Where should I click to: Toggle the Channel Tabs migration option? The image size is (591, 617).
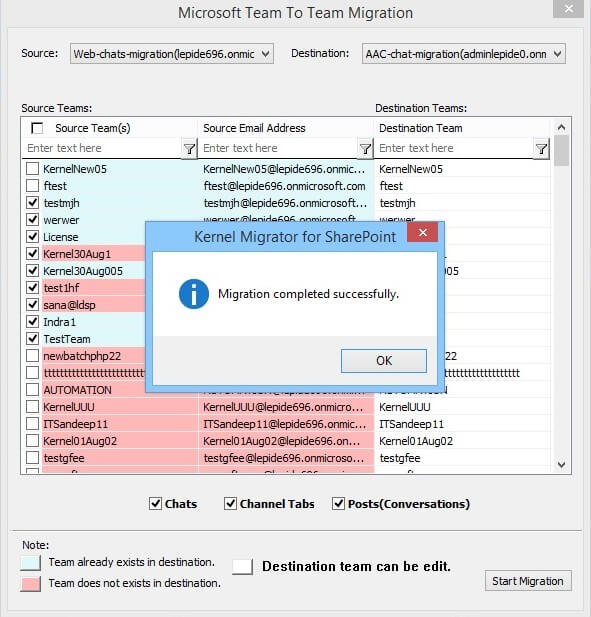[230, 504]
